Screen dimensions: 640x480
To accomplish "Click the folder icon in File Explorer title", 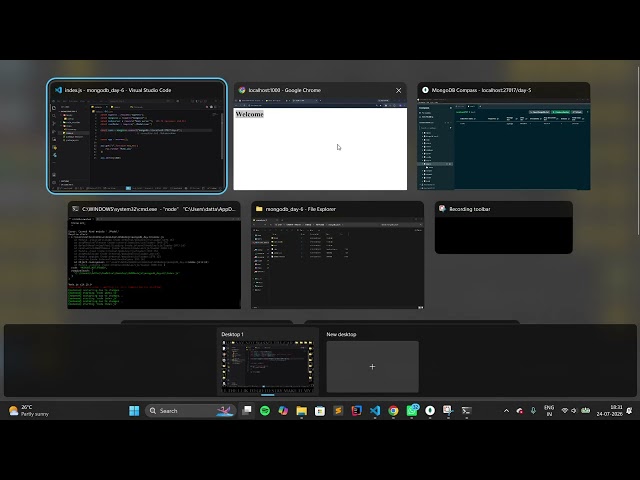I will coord(259,209).
